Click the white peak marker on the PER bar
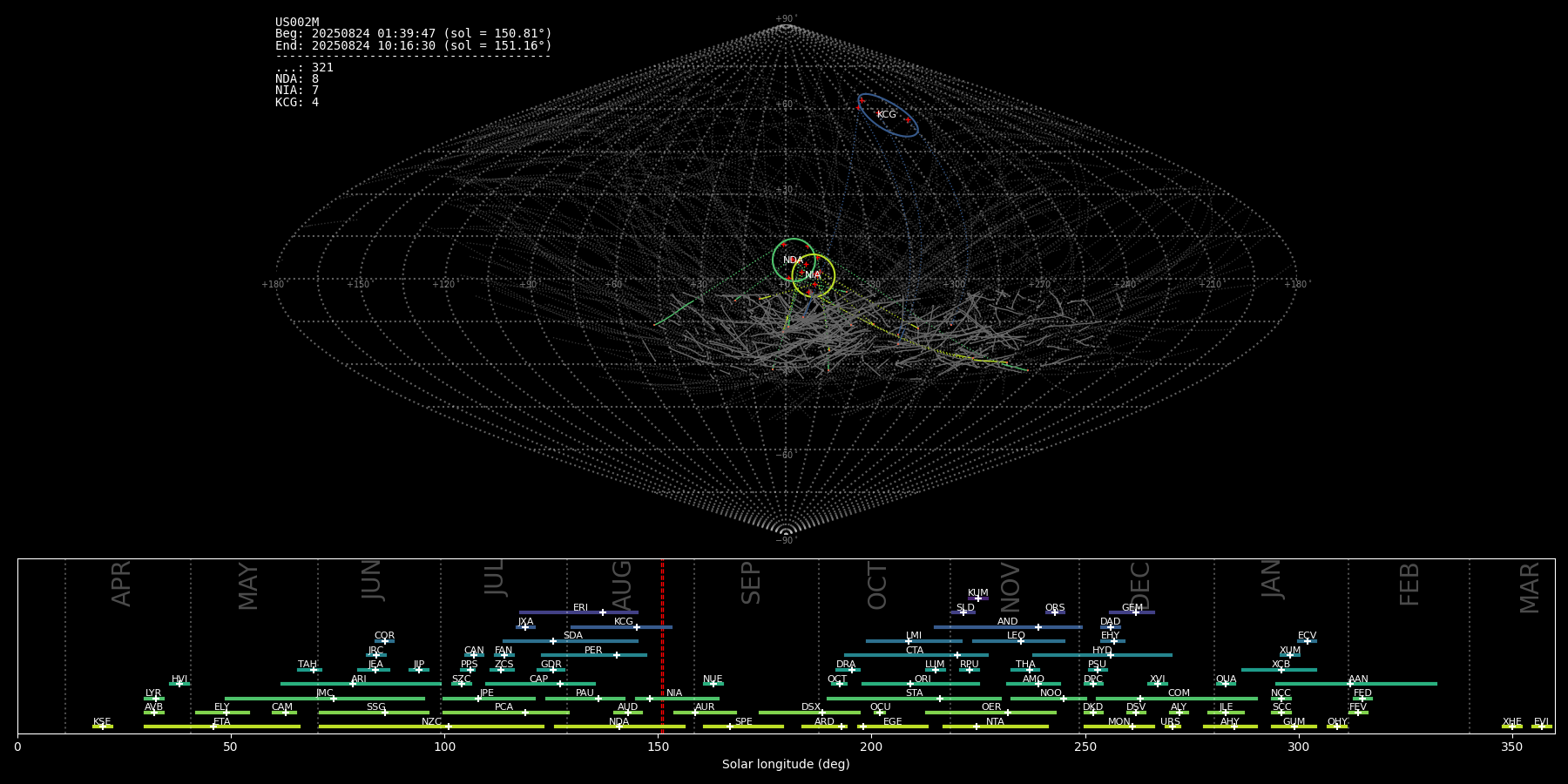This screenshot has height=784, width=1568. (x=617, y=655)
